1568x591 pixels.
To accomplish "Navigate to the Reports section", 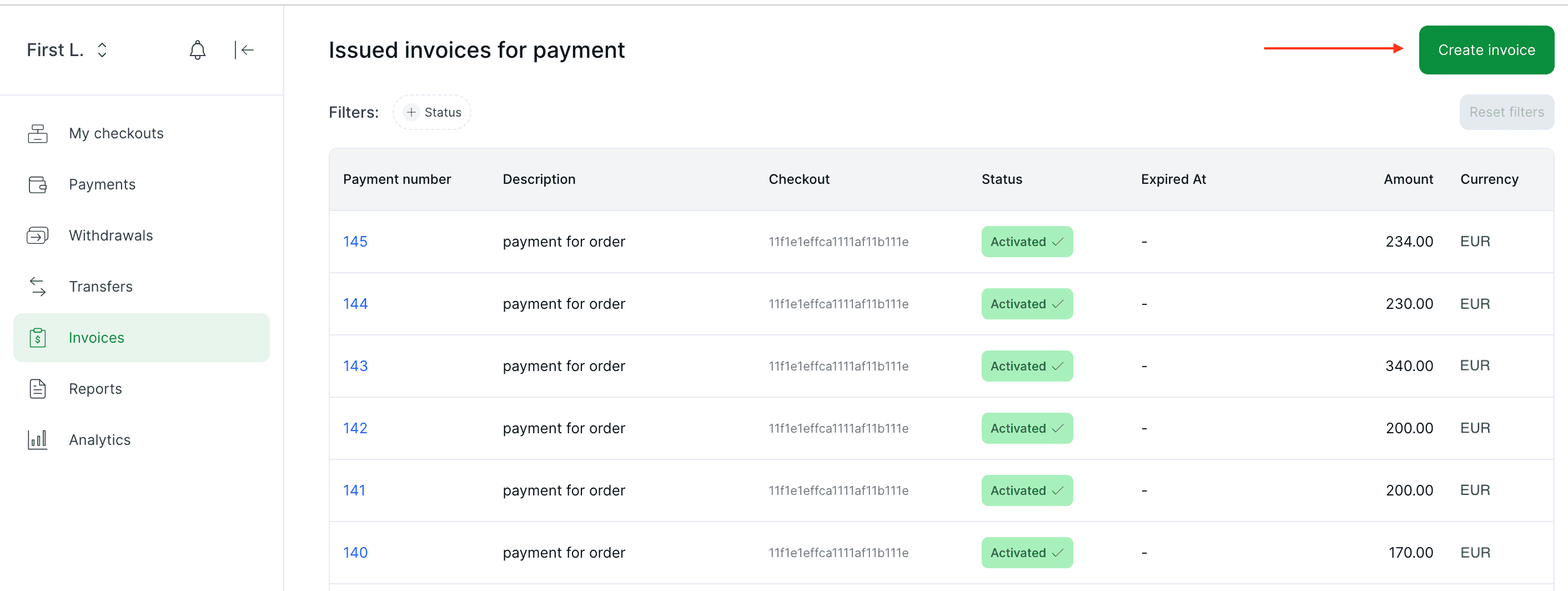I will pos(95,388).
